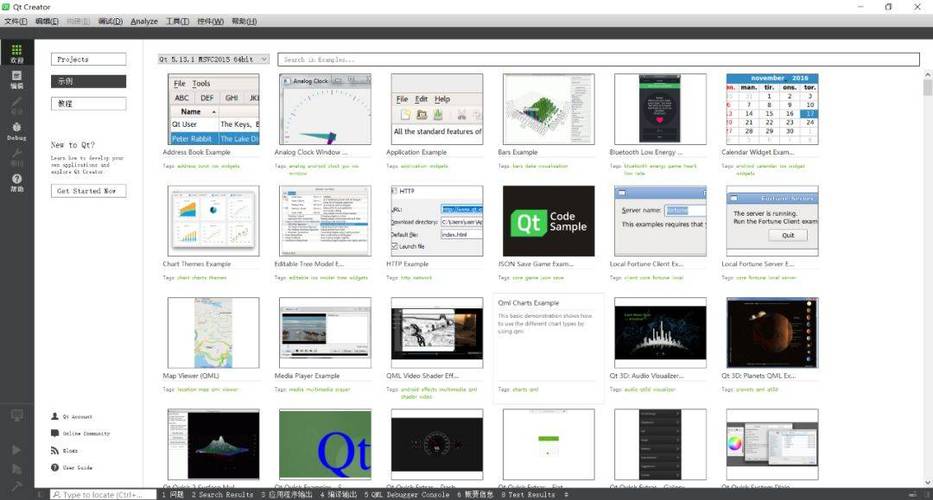Click the Build hammer icon
The image size is (933, 500).
pos(17,487)
